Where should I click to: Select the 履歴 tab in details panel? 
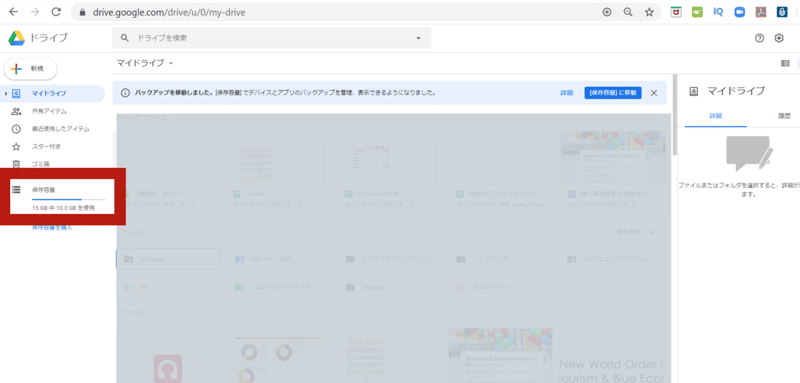coord(784,116)
